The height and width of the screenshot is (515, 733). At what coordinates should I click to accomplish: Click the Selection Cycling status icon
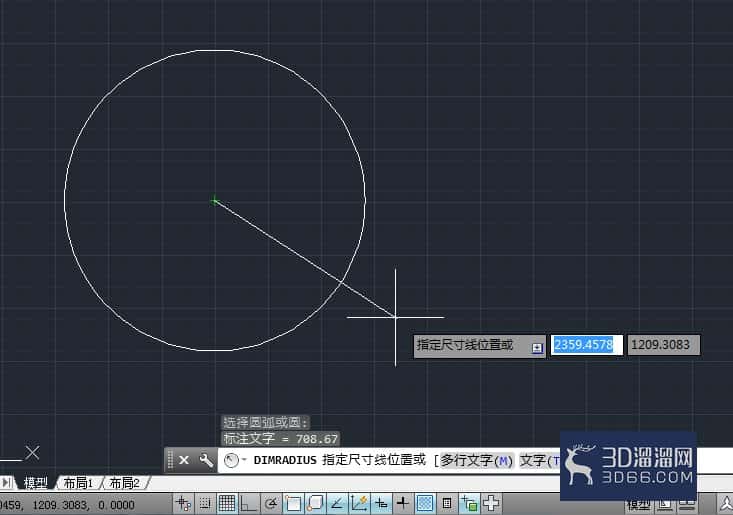tap(469, 503)
